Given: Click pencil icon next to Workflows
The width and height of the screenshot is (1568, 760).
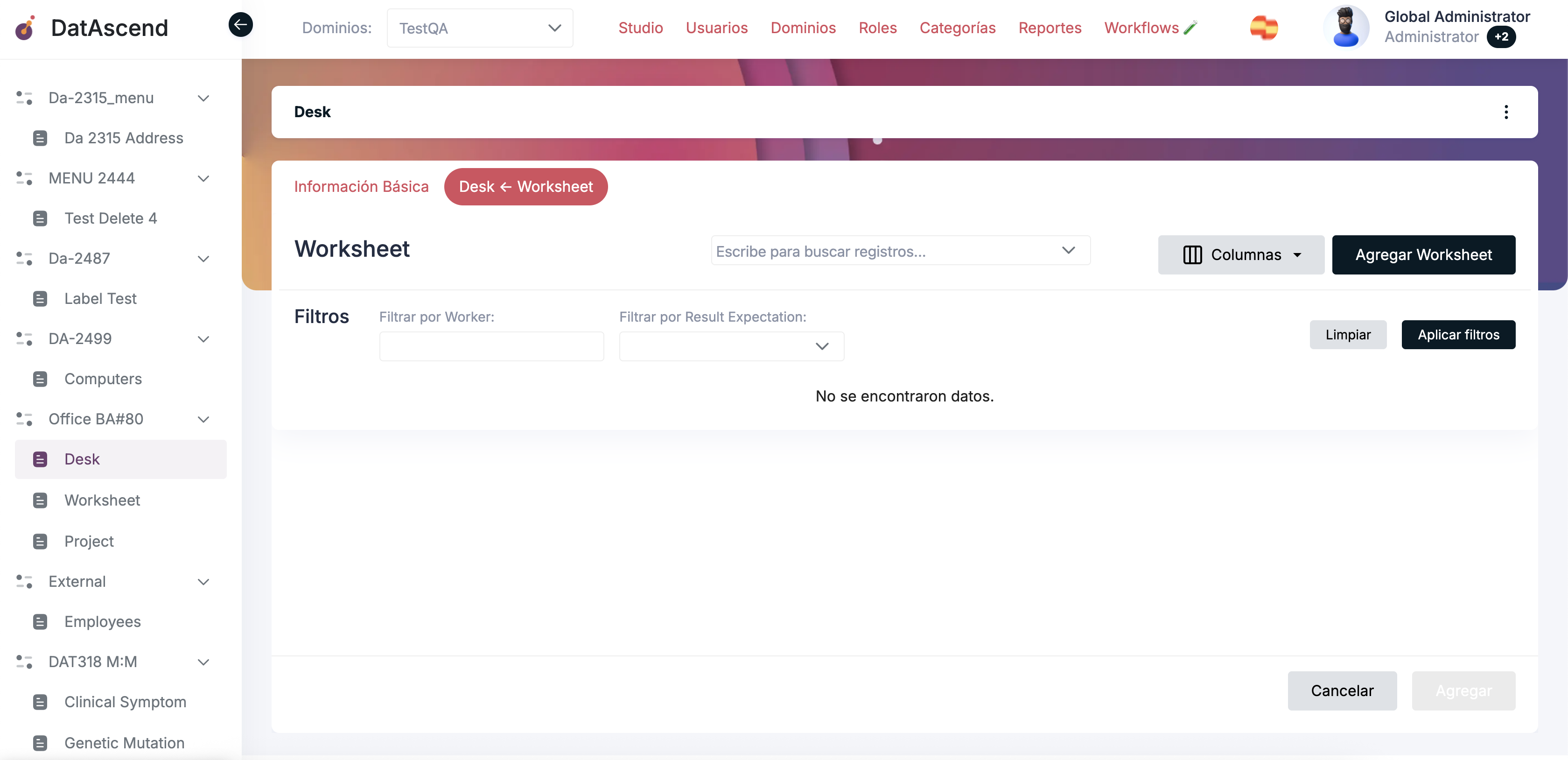Looking at the screenshot, I should (1190, 28).
